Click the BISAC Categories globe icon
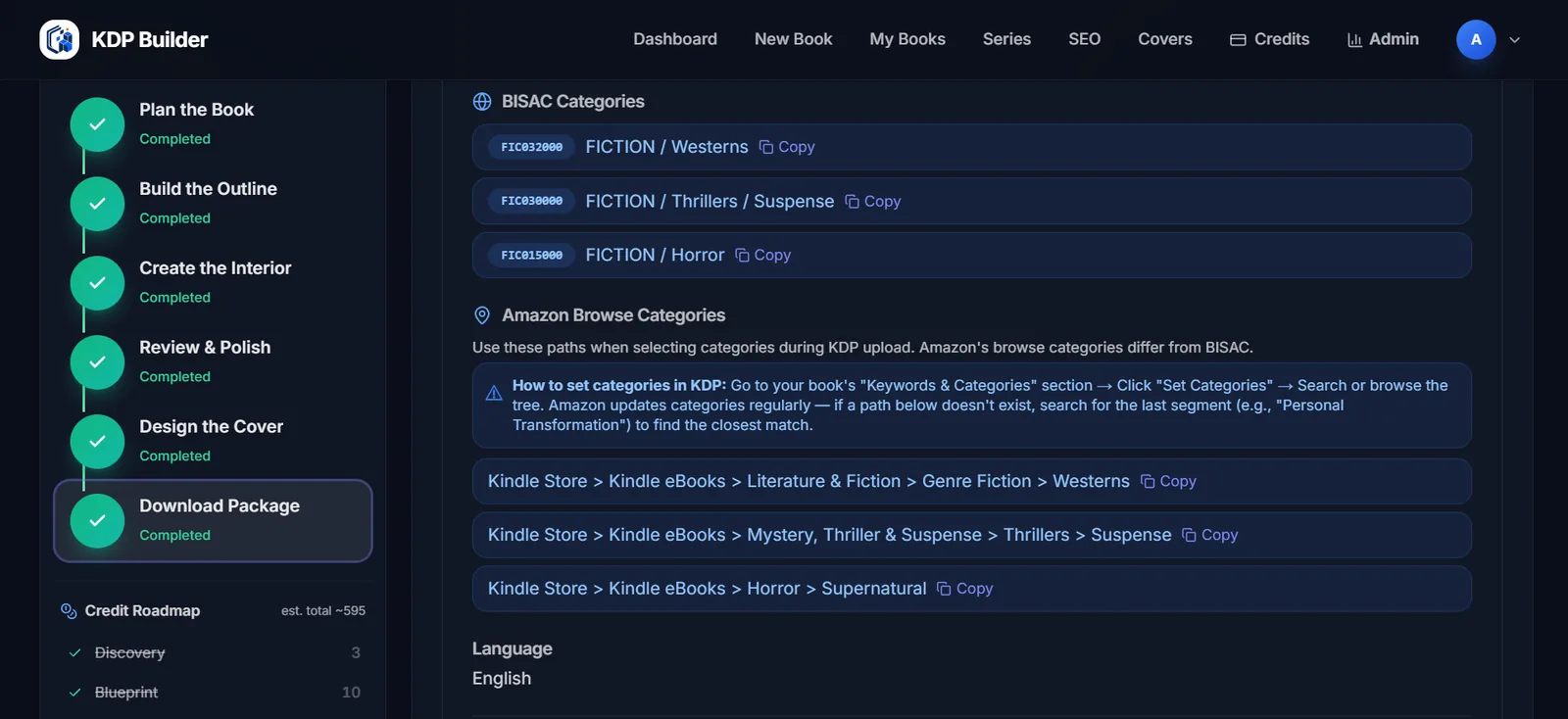 pyautogui.click(x=482, y=102)
